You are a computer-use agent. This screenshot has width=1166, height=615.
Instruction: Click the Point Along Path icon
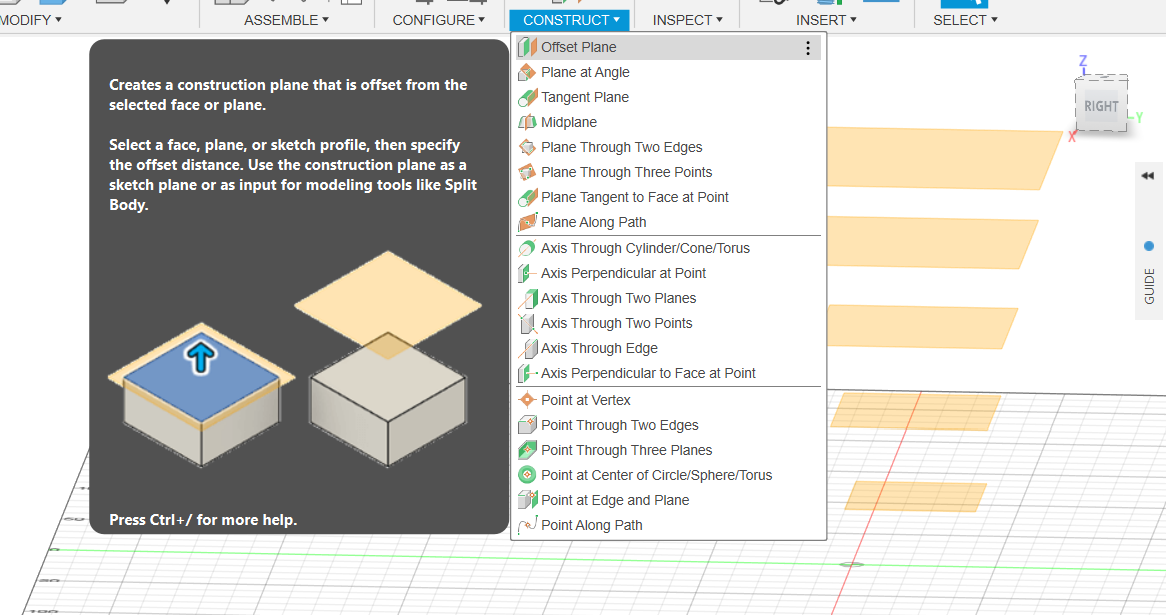[x=527, y=525]
